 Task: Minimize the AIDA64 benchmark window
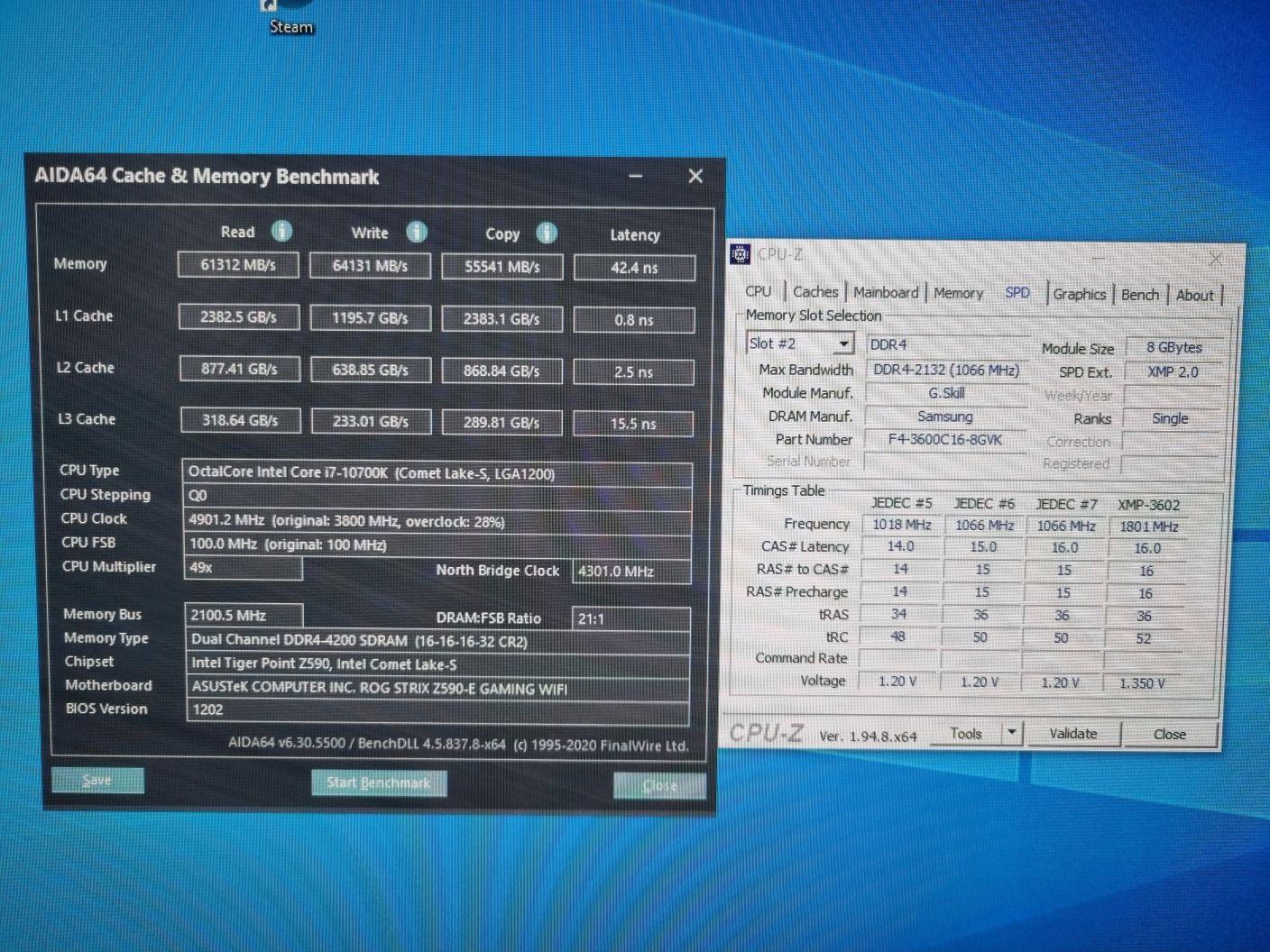coord(636,176)
